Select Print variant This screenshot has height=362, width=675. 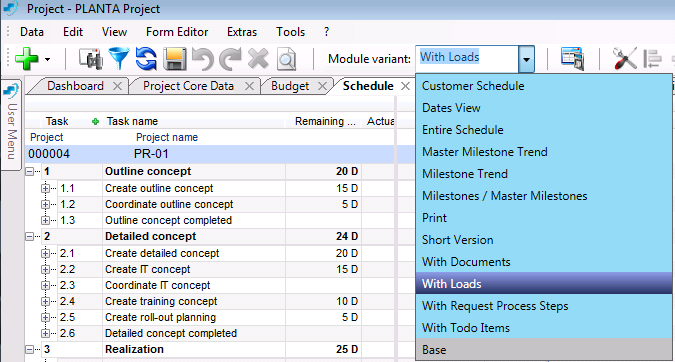pos(544,217)
